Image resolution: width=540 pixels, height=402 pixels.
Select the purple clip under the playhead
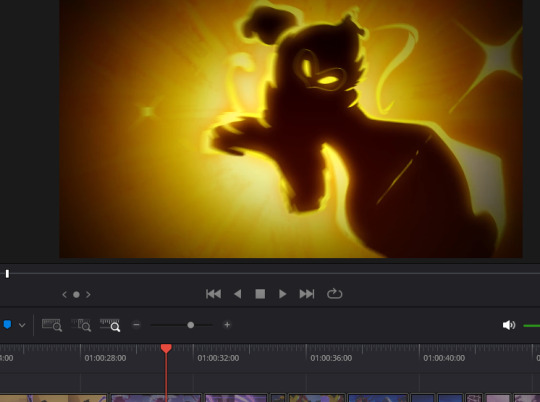[156, 398]
